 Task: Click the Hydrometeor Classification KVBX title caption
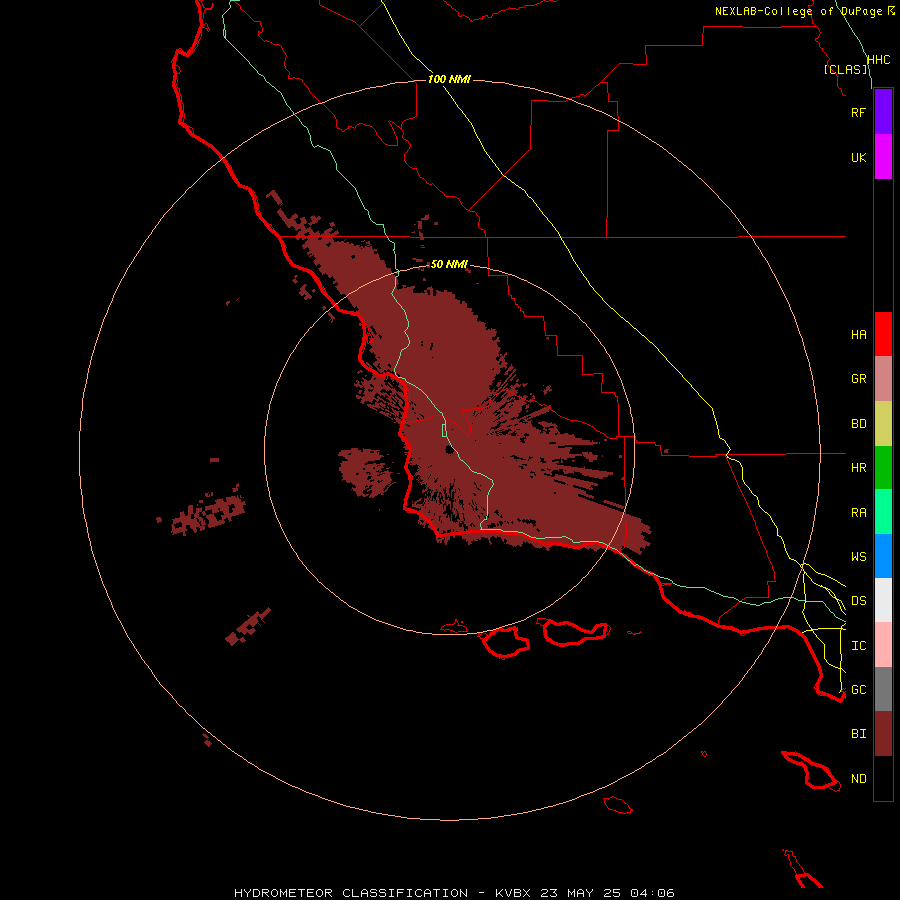point(454,893)
